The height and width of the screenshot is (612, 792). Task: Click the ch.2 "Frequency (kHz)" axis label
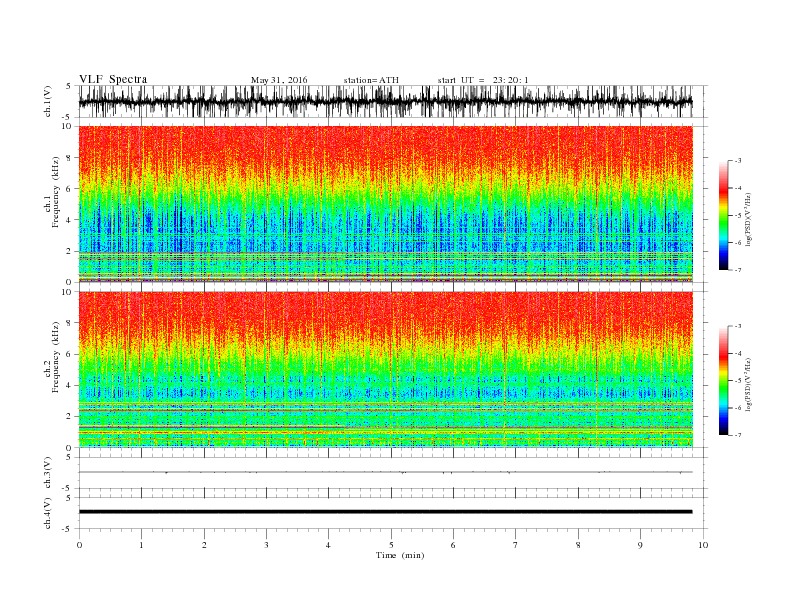(55, 357)
